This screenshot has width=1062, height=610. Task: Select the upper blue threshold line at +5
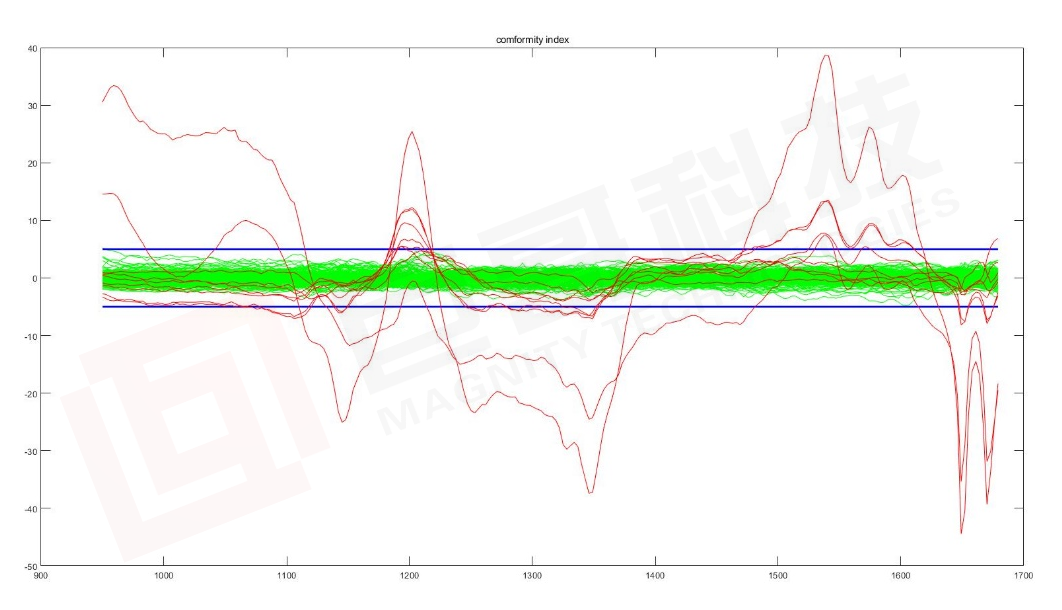(550, 249)
